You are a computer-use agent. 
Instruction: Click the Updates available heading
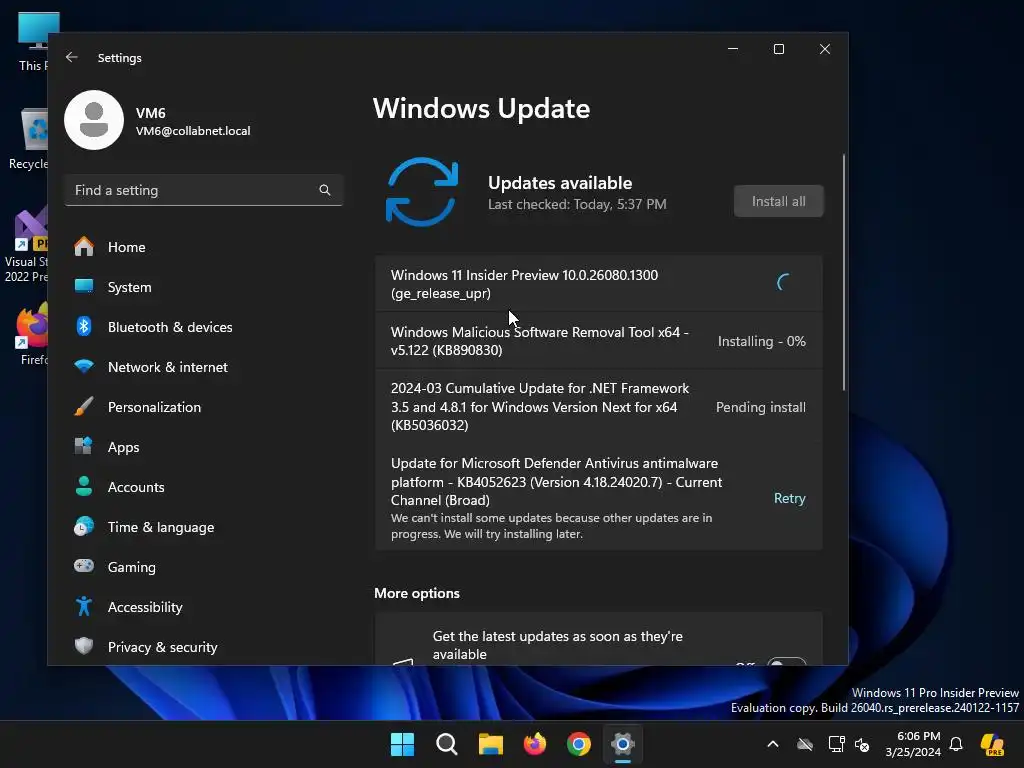coord(560,183)
